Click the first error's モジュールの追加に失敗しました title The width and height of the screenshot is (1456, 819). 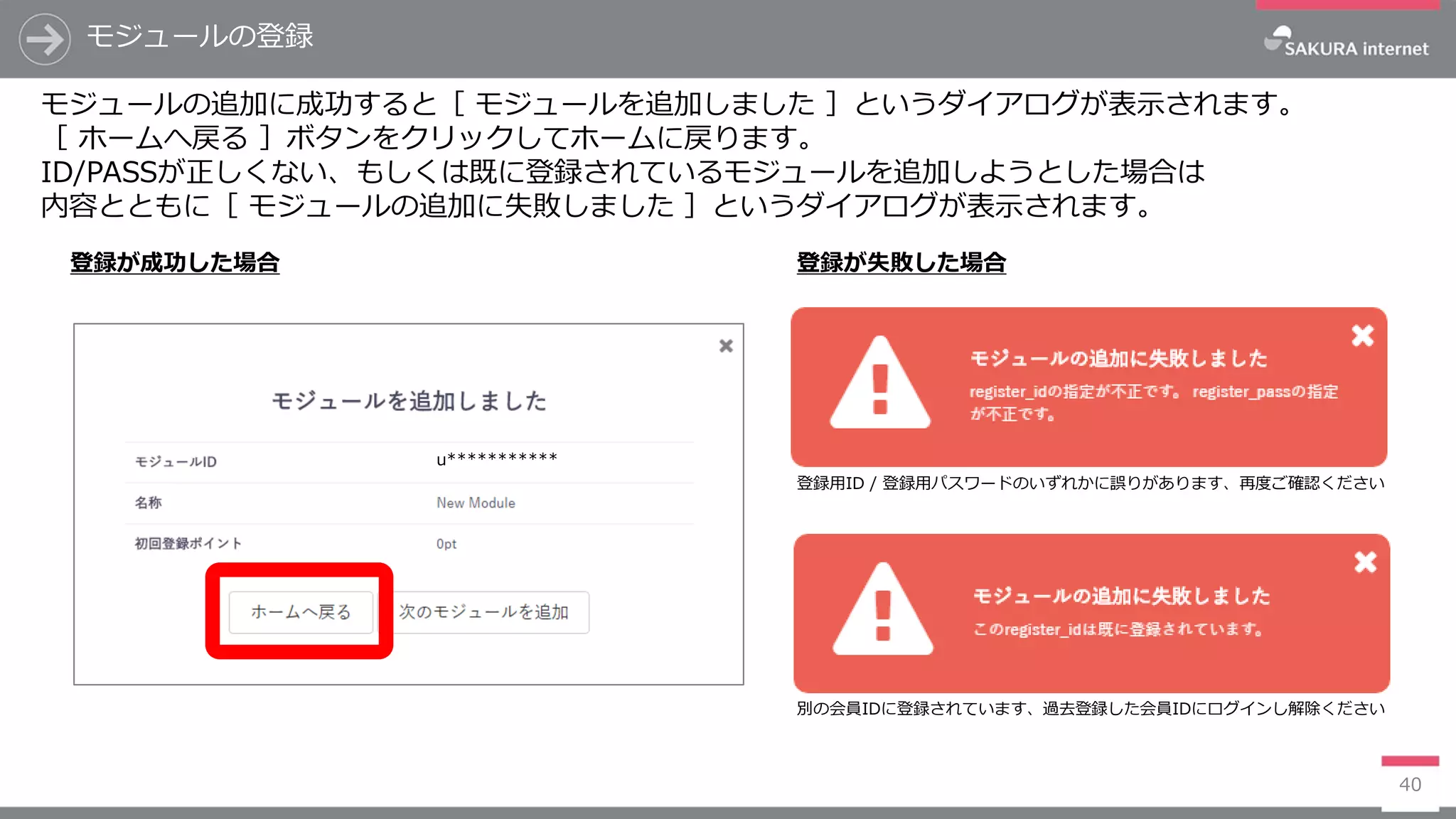1119,358
